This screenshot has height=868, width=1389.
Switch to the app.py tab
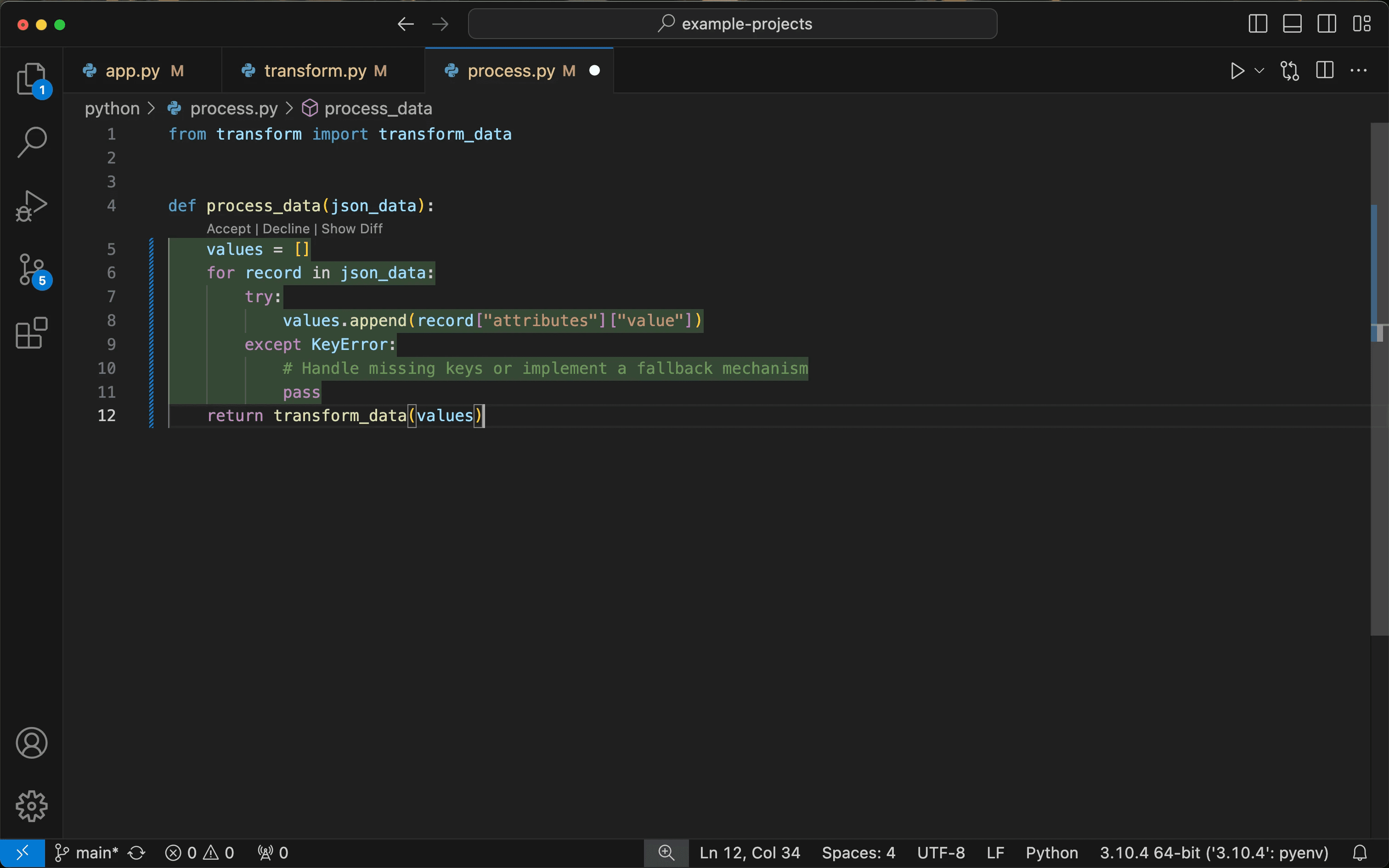pyautogui.click(x=133, y=71)
